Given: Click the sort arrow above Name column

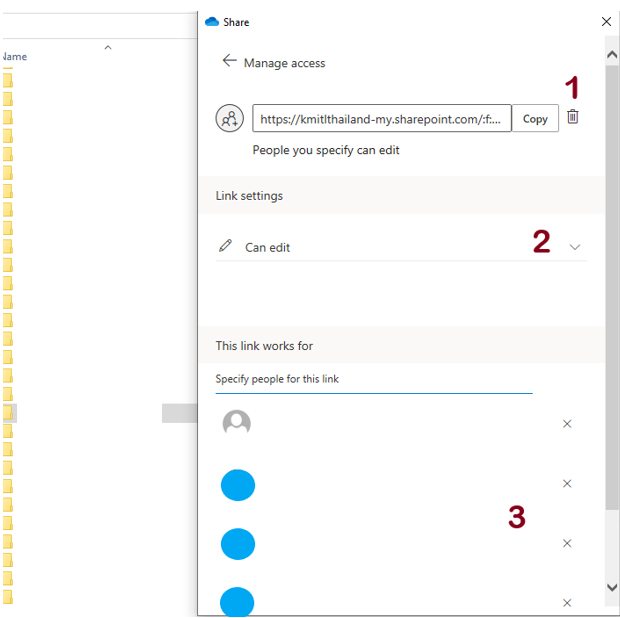Looking at the screenshot, I should pyautogui.click(x=108, y=47).
